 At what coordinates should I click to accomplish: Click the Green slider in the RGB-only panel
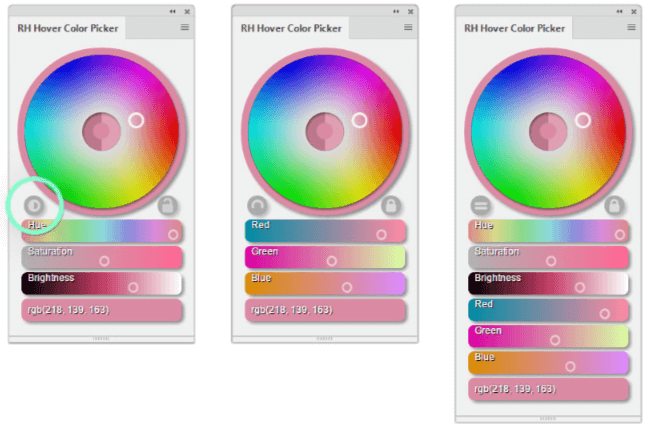325,257
